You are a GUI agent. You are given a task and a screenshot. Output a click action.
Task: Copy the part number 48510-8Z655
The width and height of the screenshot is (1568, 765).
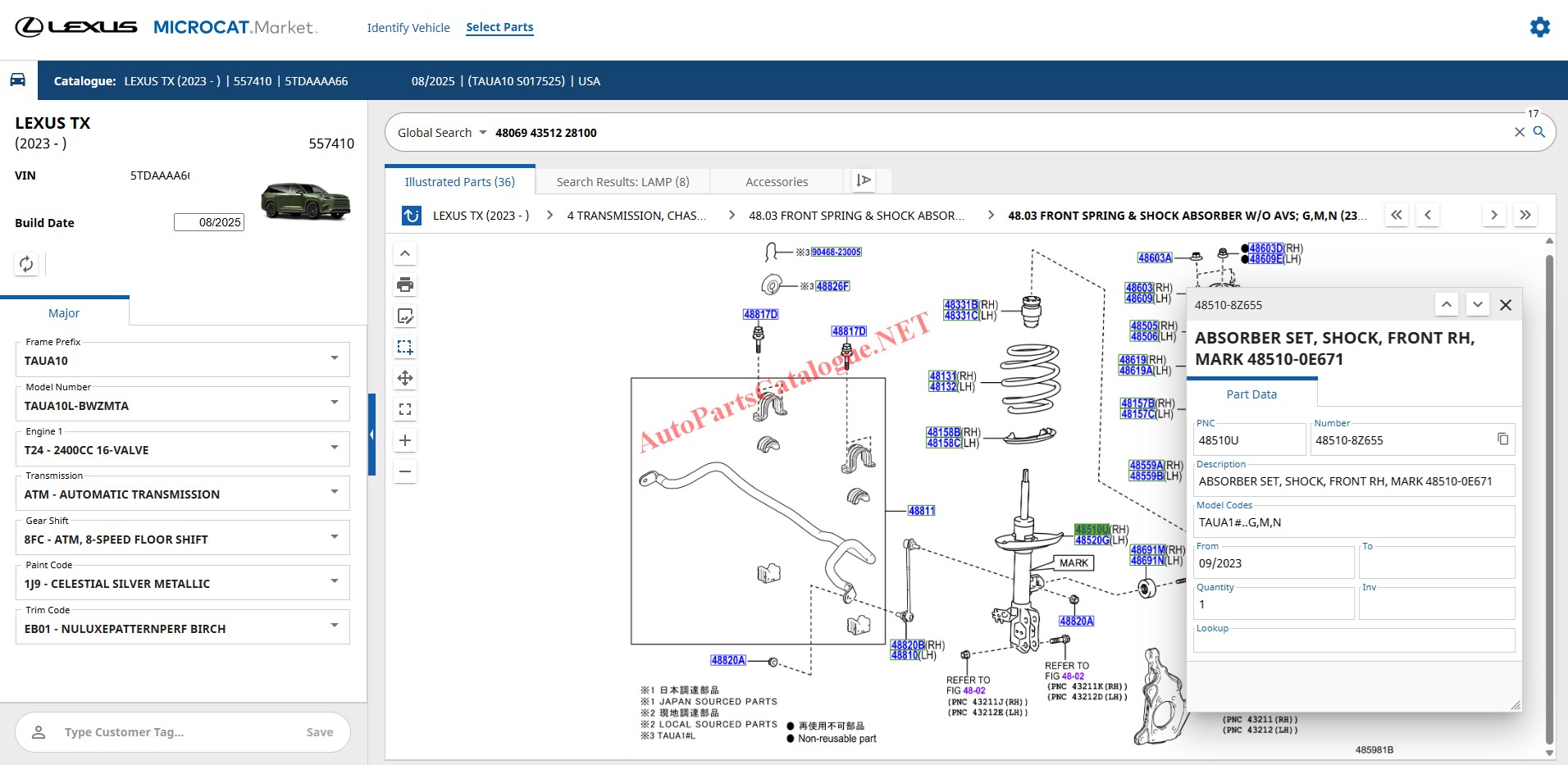[1502, 439]
